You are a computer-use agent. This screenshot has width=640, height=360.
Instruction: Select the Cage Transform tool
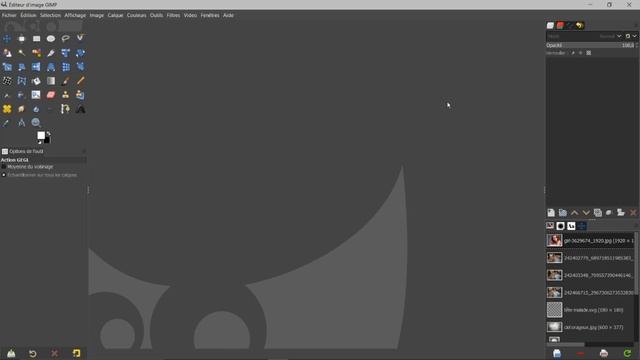coord(22,81)
